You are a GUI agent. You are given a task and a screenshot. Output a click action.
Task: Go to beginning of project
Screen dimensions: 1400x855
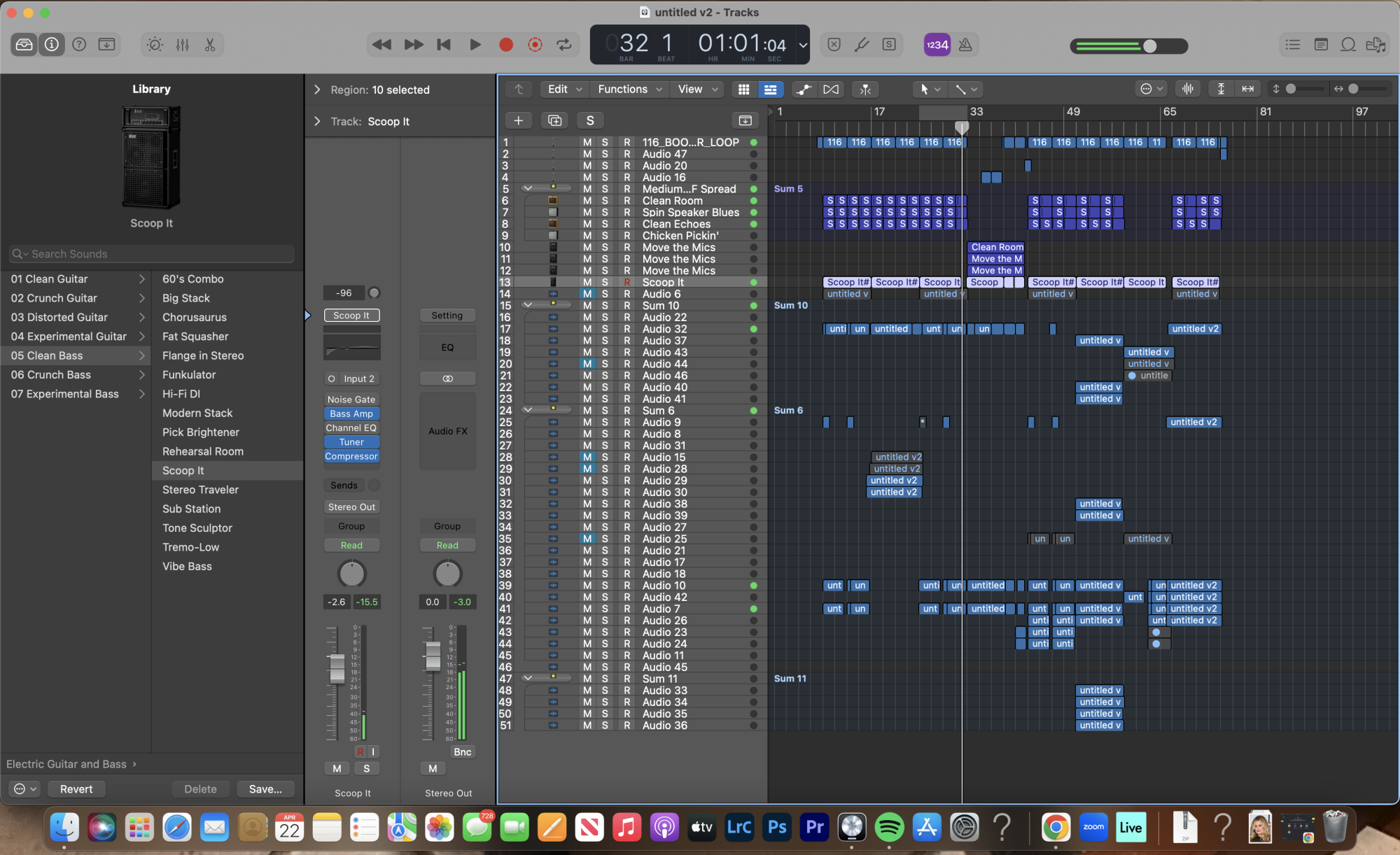coord(444,45)
